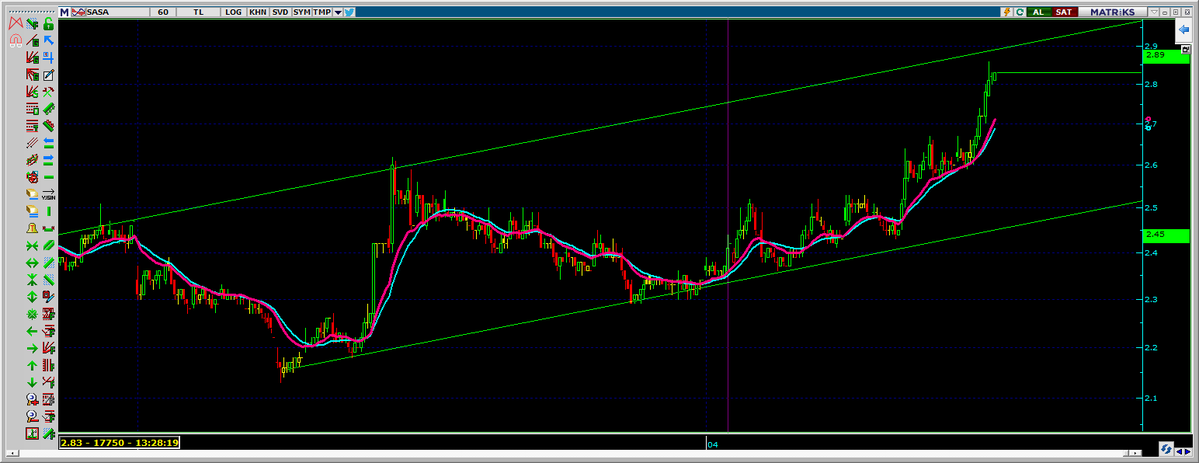The width and height of the screenshot is (1199, 463).
Task: Toggle LOG scale button
Action: 232,12
